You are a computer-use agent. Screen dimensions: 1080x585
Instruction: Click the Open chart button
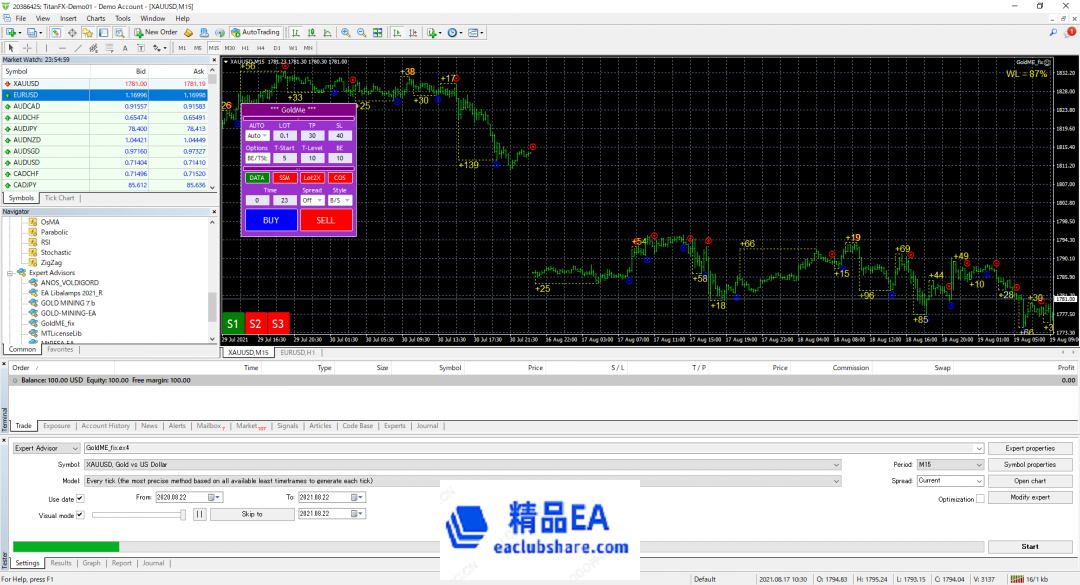point(1030,481)
